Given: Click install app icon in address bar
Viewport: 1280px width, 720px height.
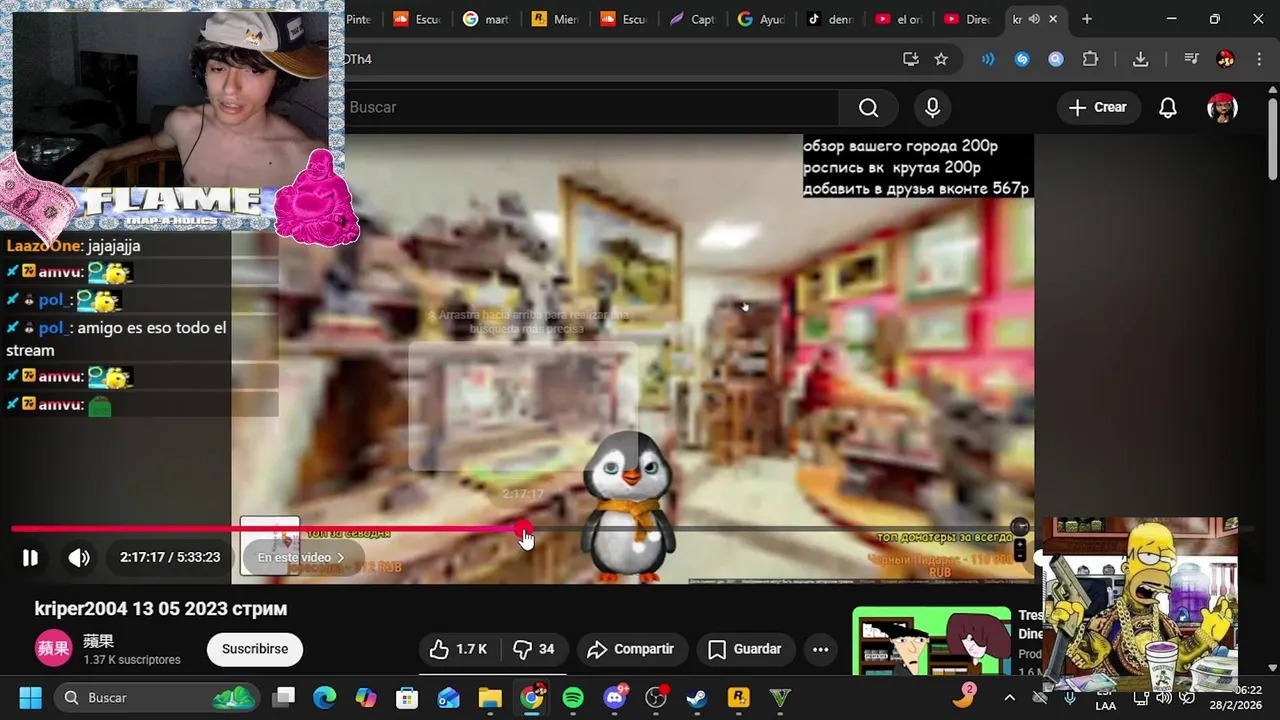Looking at the screenshot, I should [x=910, y=59].
